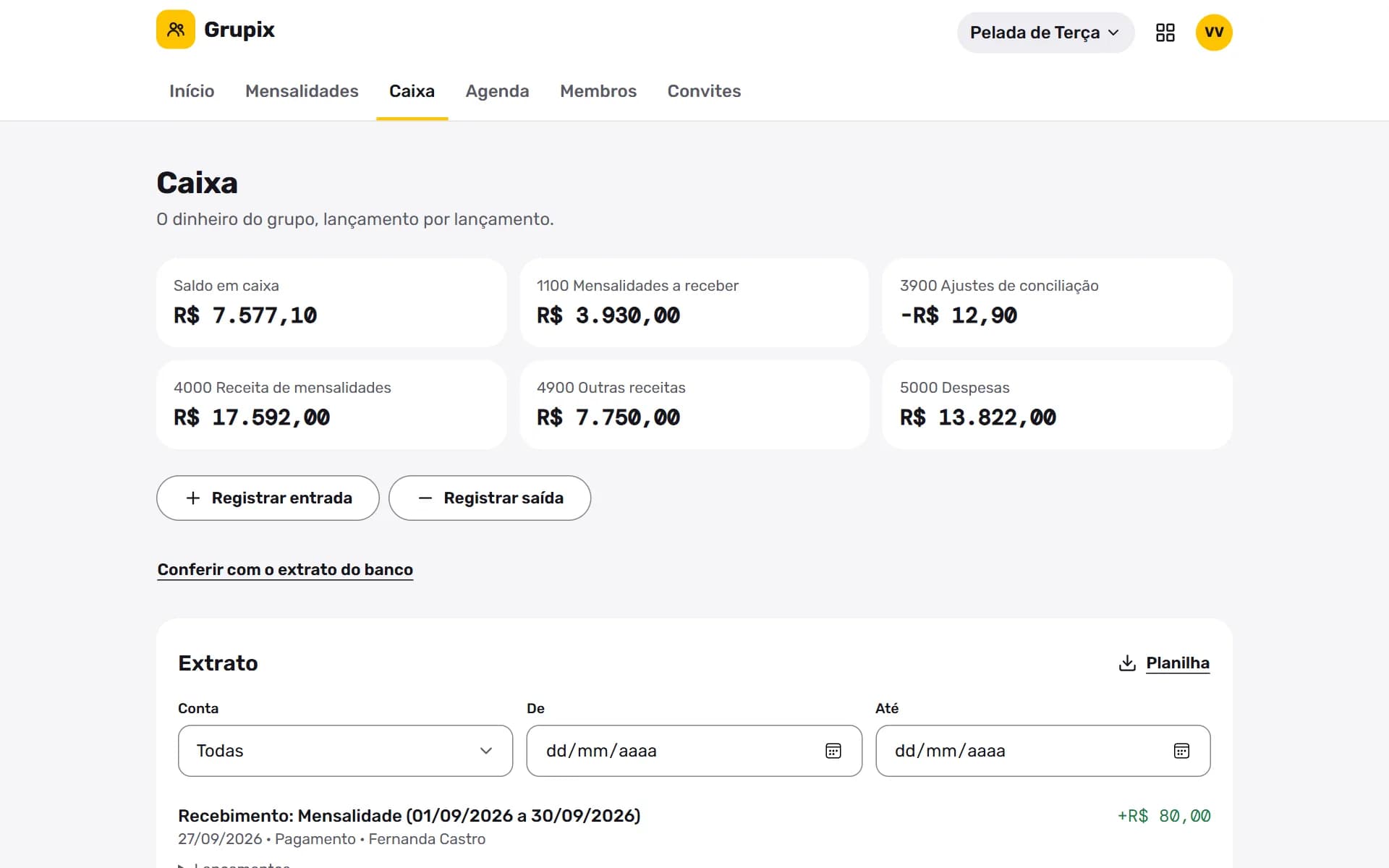1389x868 pixels.
Task: Click the +R$ 80,00 entry amount
Action: [1163, 816]
